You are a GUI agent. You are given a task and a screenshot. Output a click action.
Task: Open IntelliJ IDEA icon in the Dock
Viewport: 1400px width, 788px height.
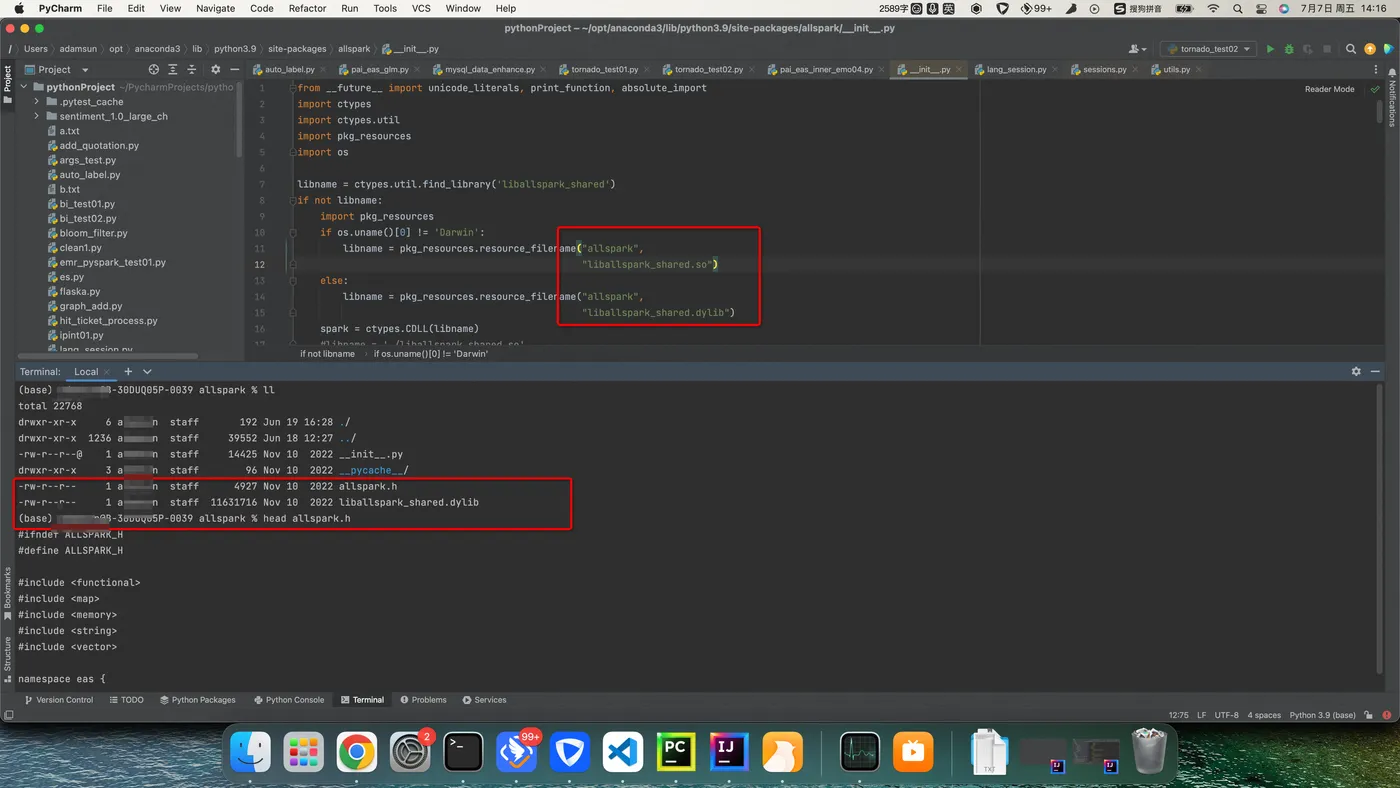pos(728,752)
